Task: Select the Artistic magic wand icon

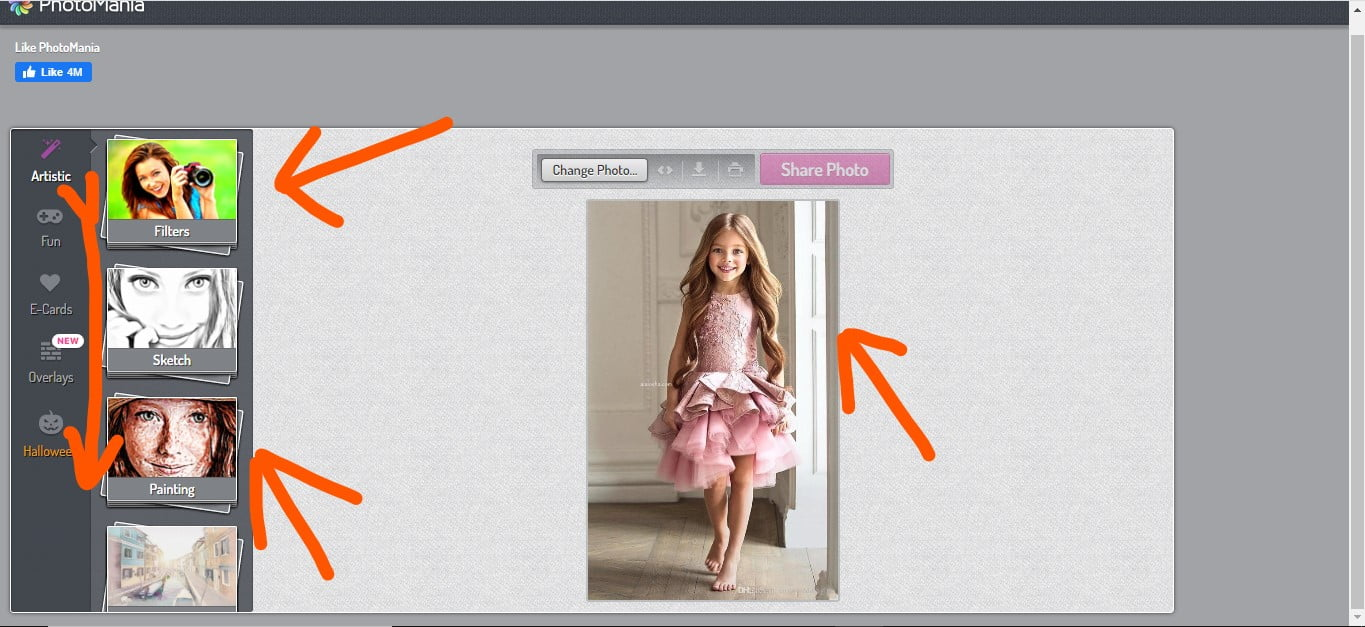Action: 50,150
